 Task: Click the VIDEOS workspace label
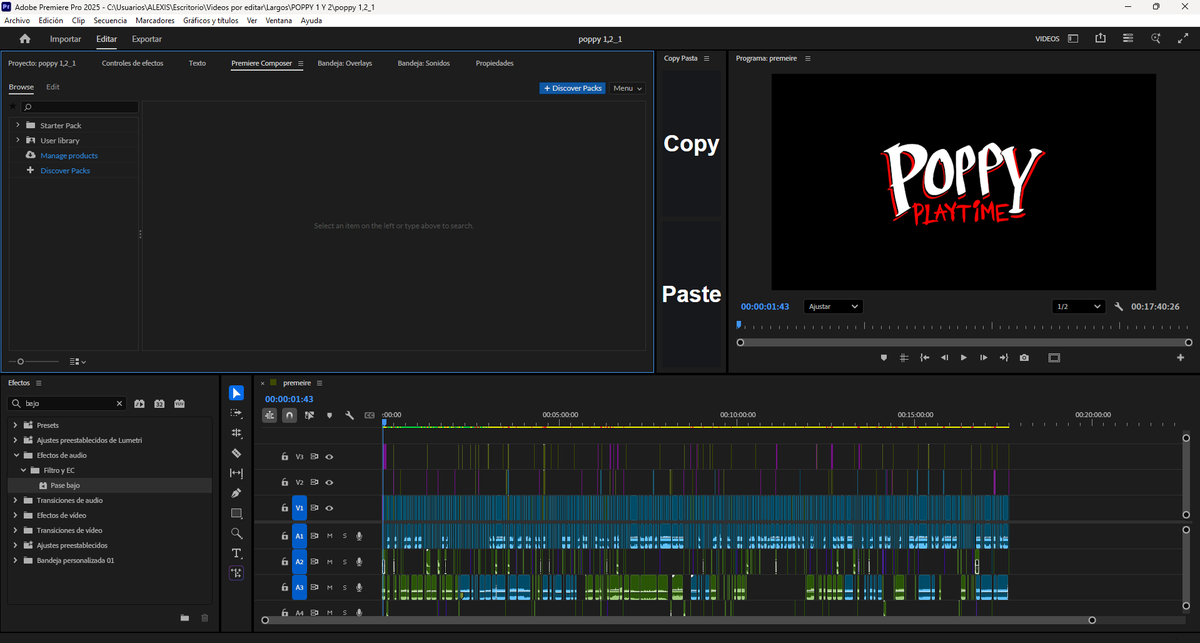1047,39
